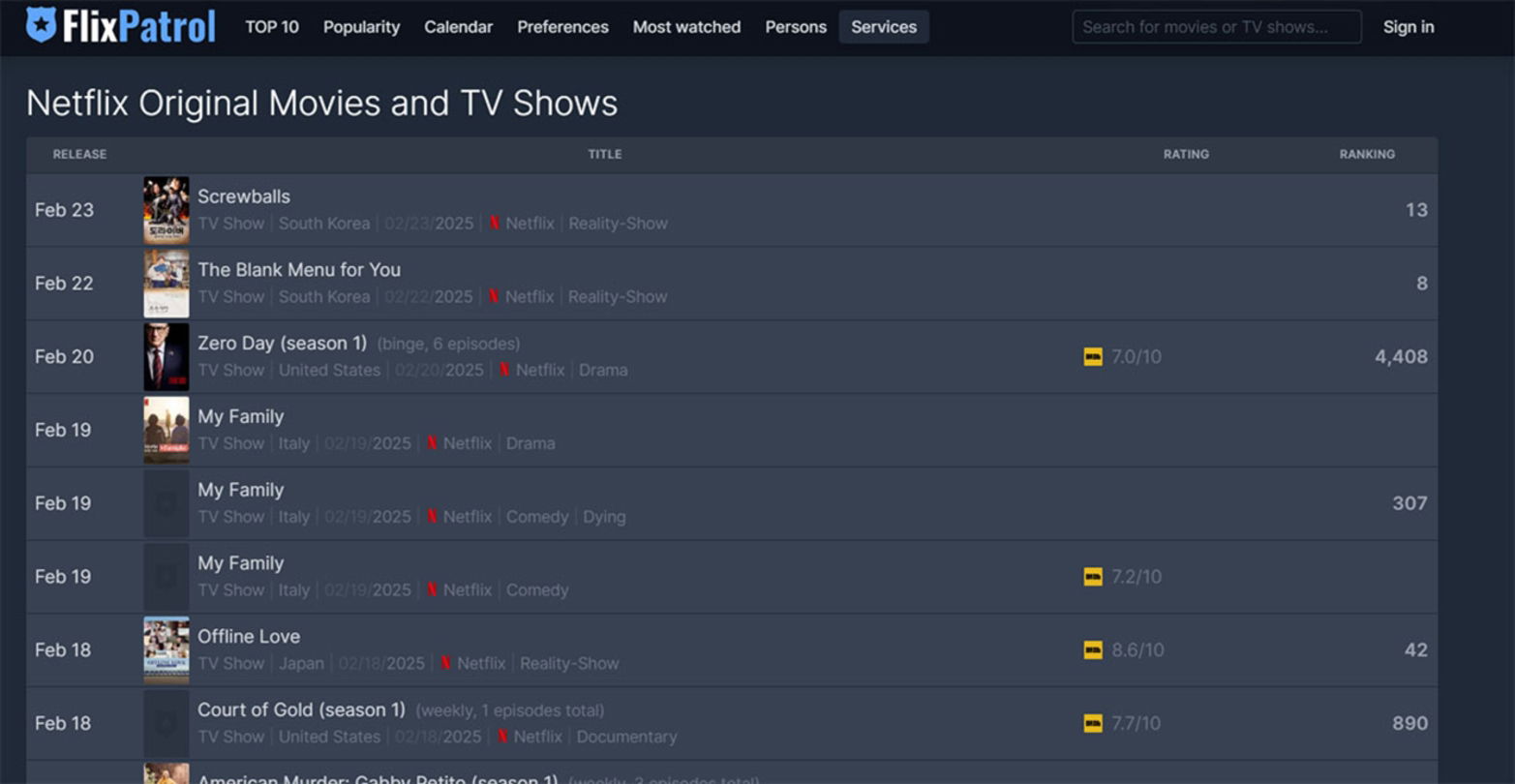Click the Offline Love 8.6/10 rating

[1137, 650]
